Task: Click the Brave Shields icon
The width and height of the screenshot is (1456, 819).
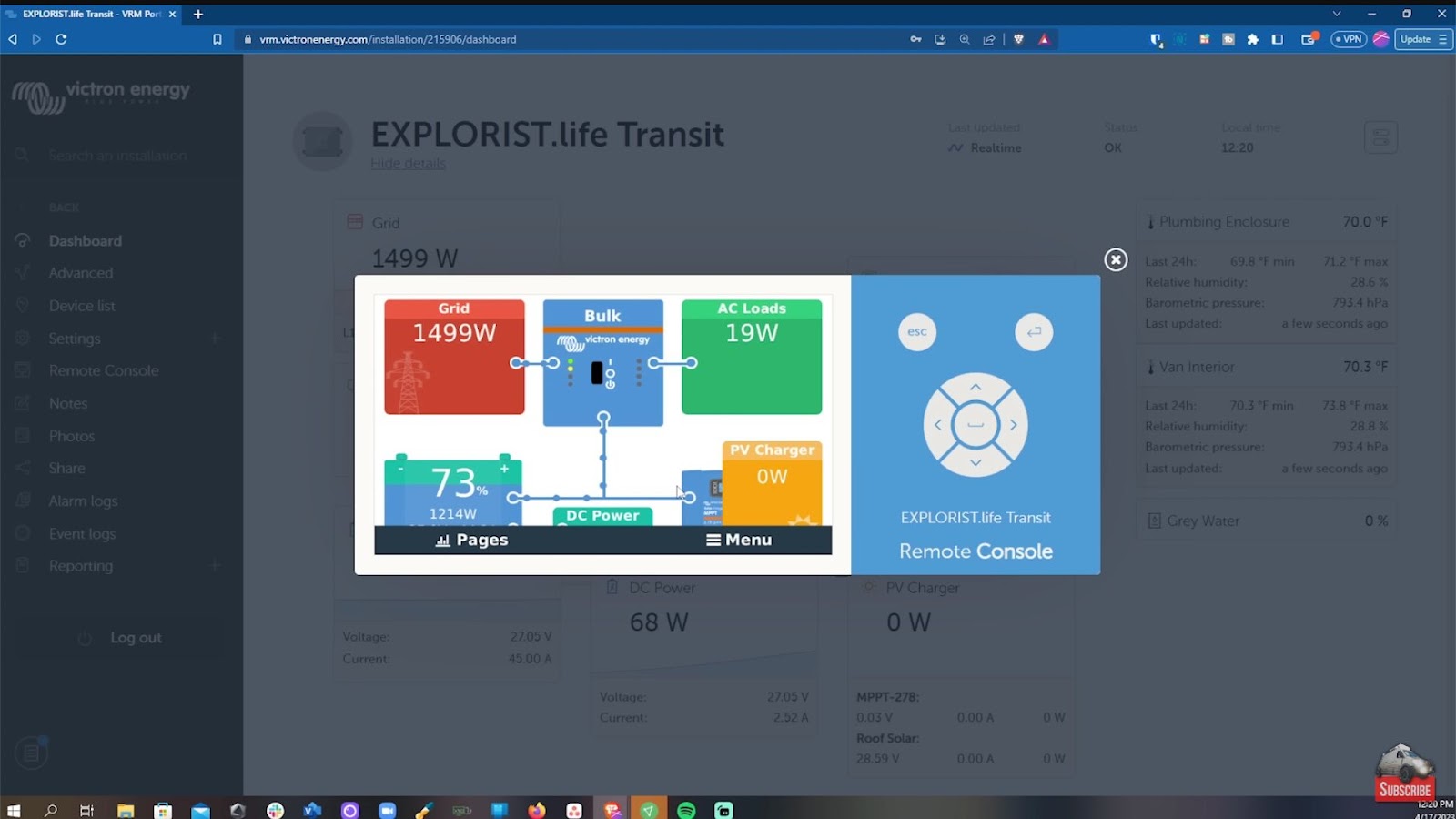Action: (x=1019, y=39)
